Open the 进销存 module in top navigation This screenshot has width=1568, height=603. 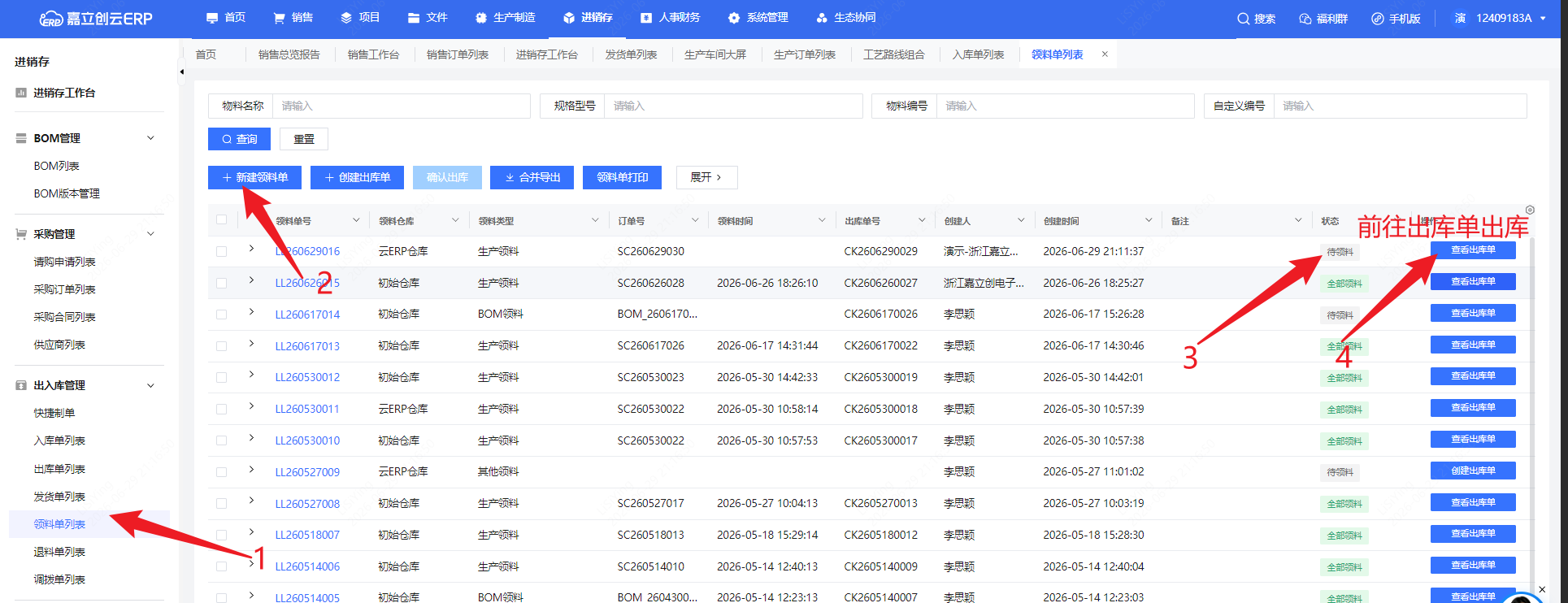[587, 17]
